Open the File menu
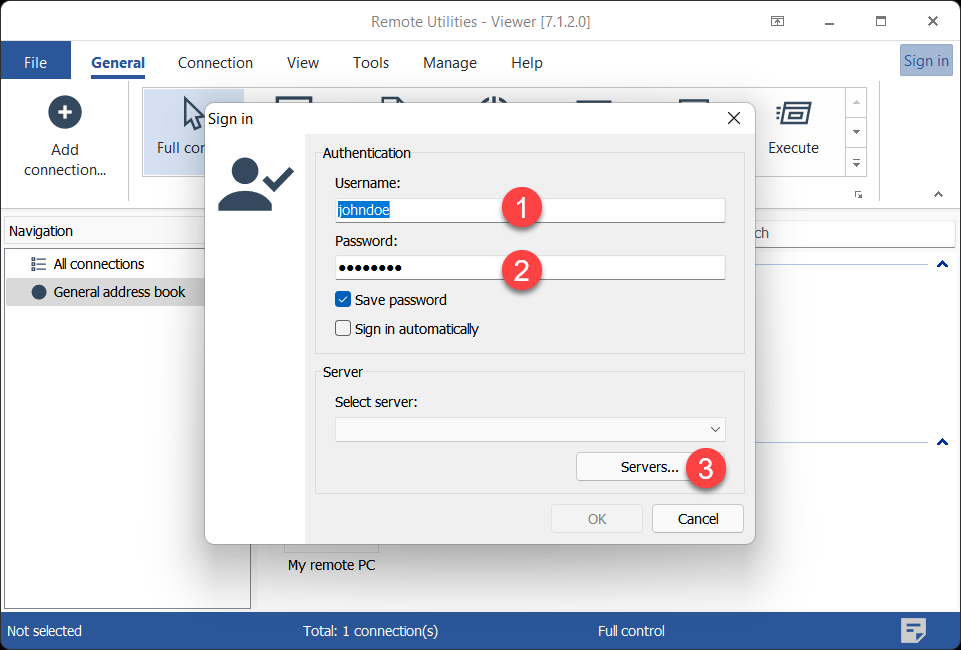961x650 pixels. pyautogui.click(x=35, y=62)
